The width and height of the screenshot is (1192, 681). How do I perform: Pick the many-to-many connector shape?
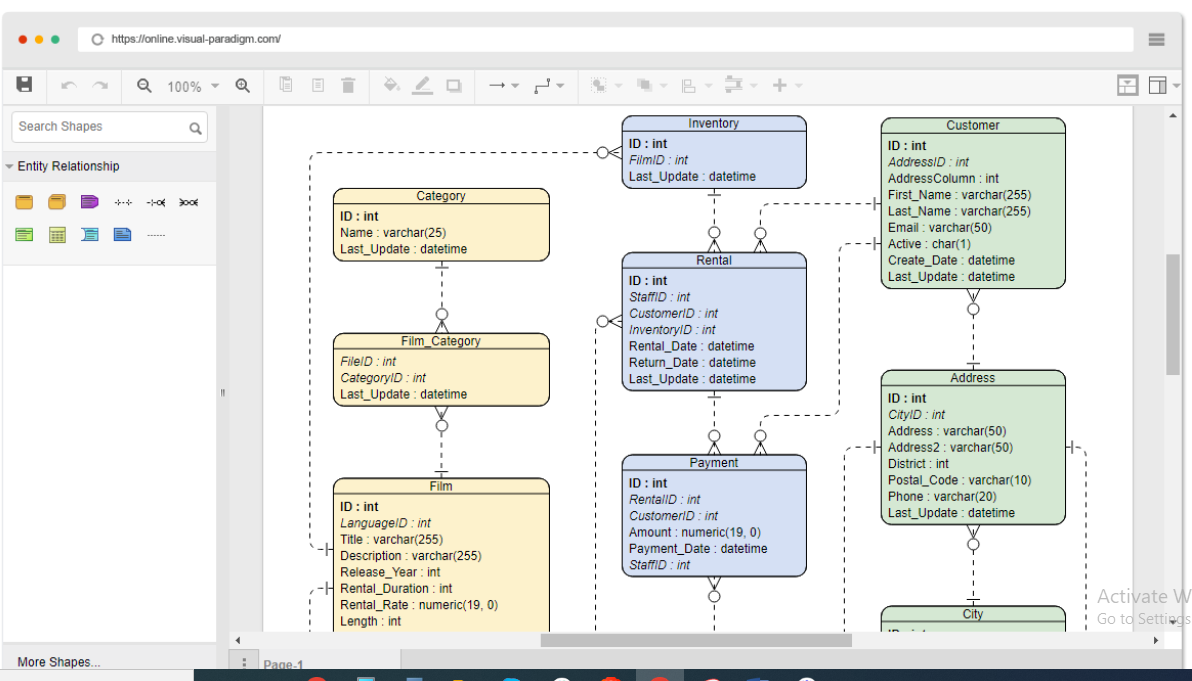188,203
